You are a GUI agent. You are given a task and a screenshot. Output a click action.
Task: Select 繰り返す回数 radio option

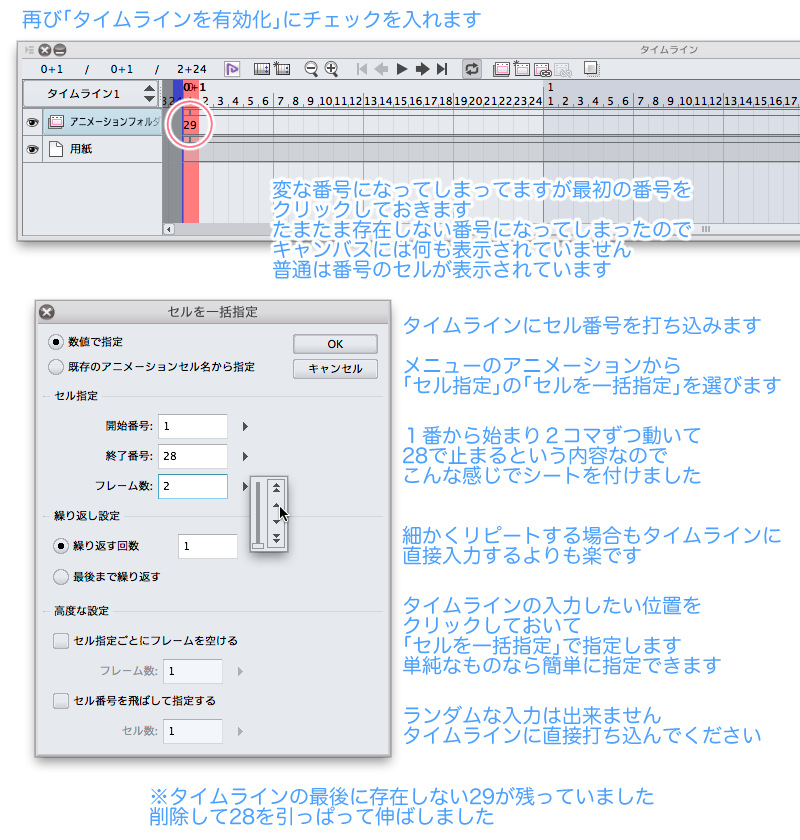tap(61, 546)
